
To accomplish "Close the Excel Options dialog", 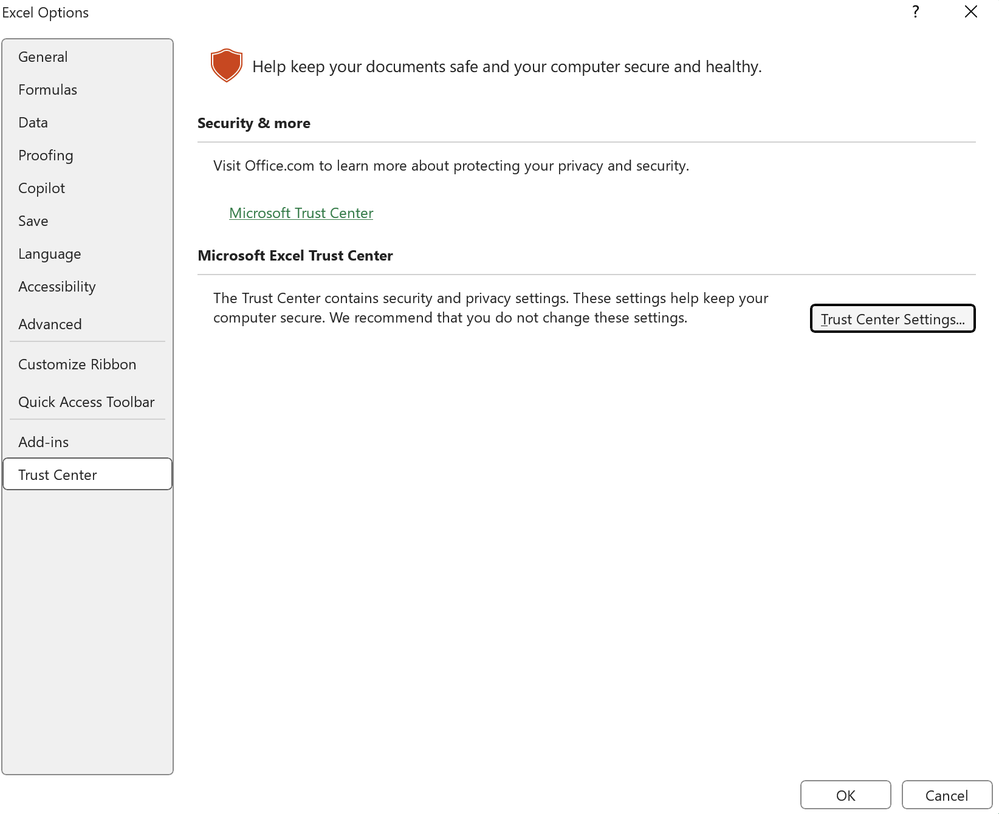I will click(970, 12).
